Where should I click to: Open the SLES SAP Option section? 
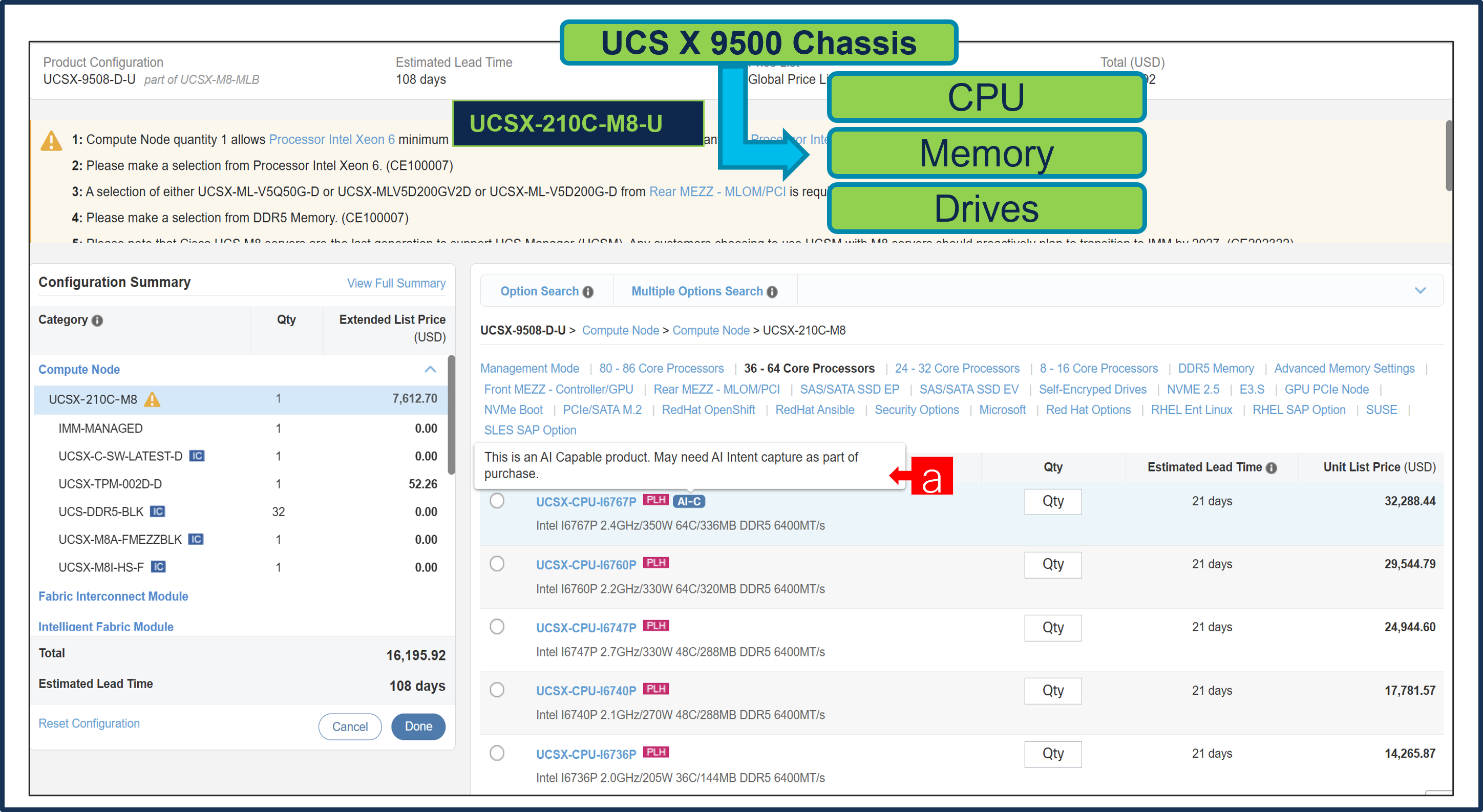[x=529, y=430]
